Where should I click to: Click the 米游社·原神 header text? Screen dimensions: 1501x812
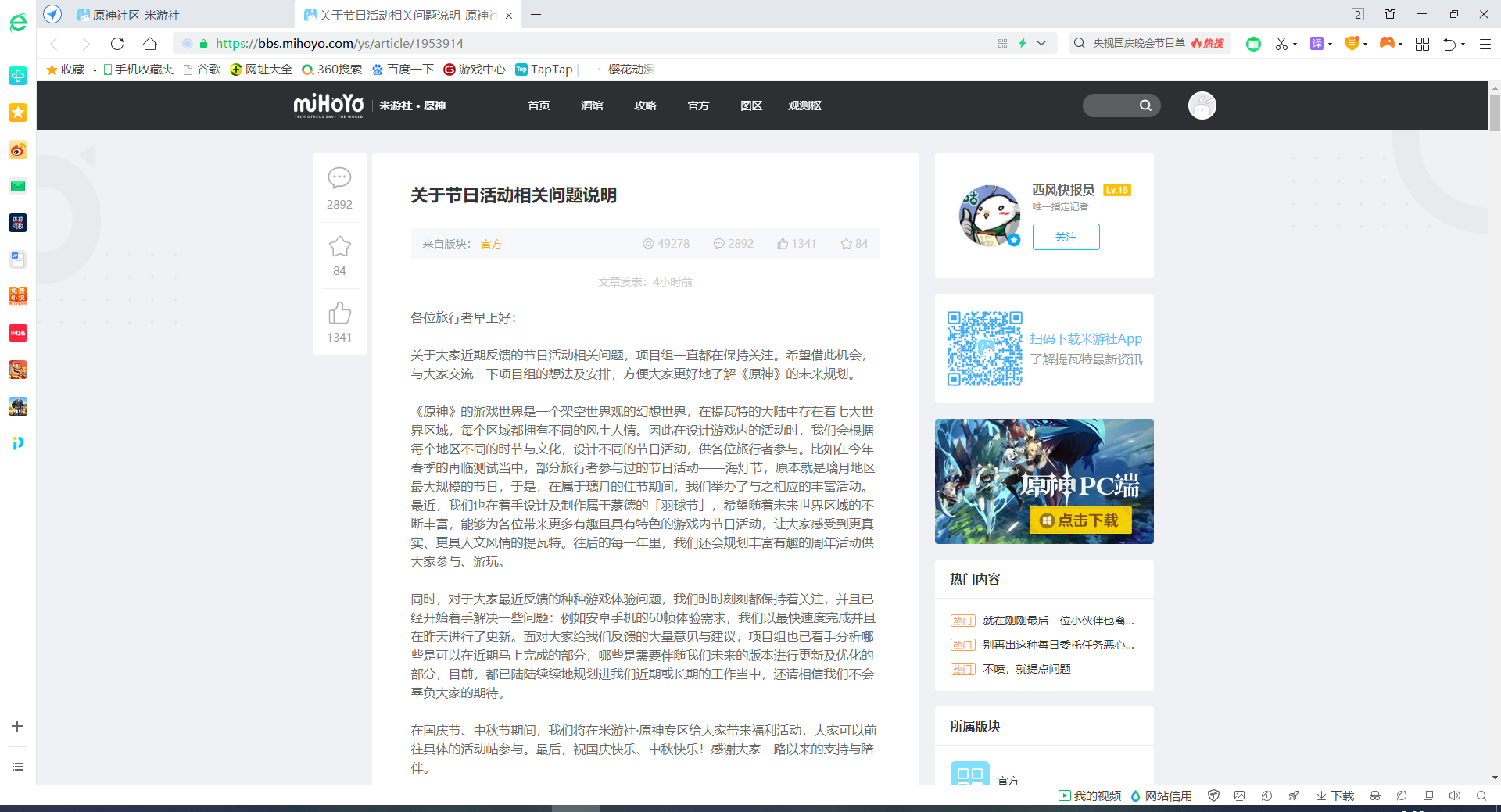click(x=412, y=106)
